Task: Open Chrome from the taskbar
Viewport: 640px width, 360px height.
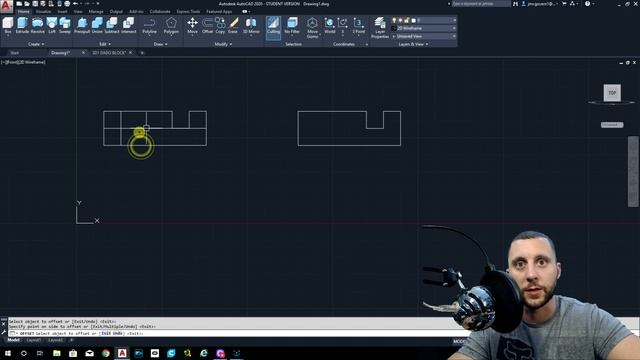Action: (106, 353)
